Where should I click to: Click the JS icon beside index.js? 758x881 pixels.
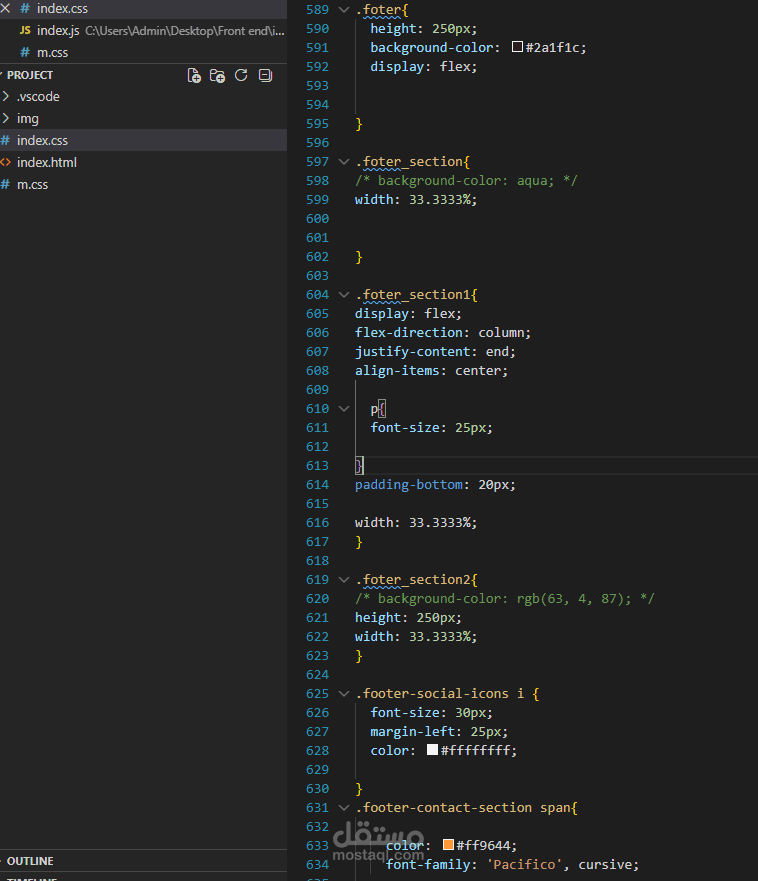click(x=25, y=30)
